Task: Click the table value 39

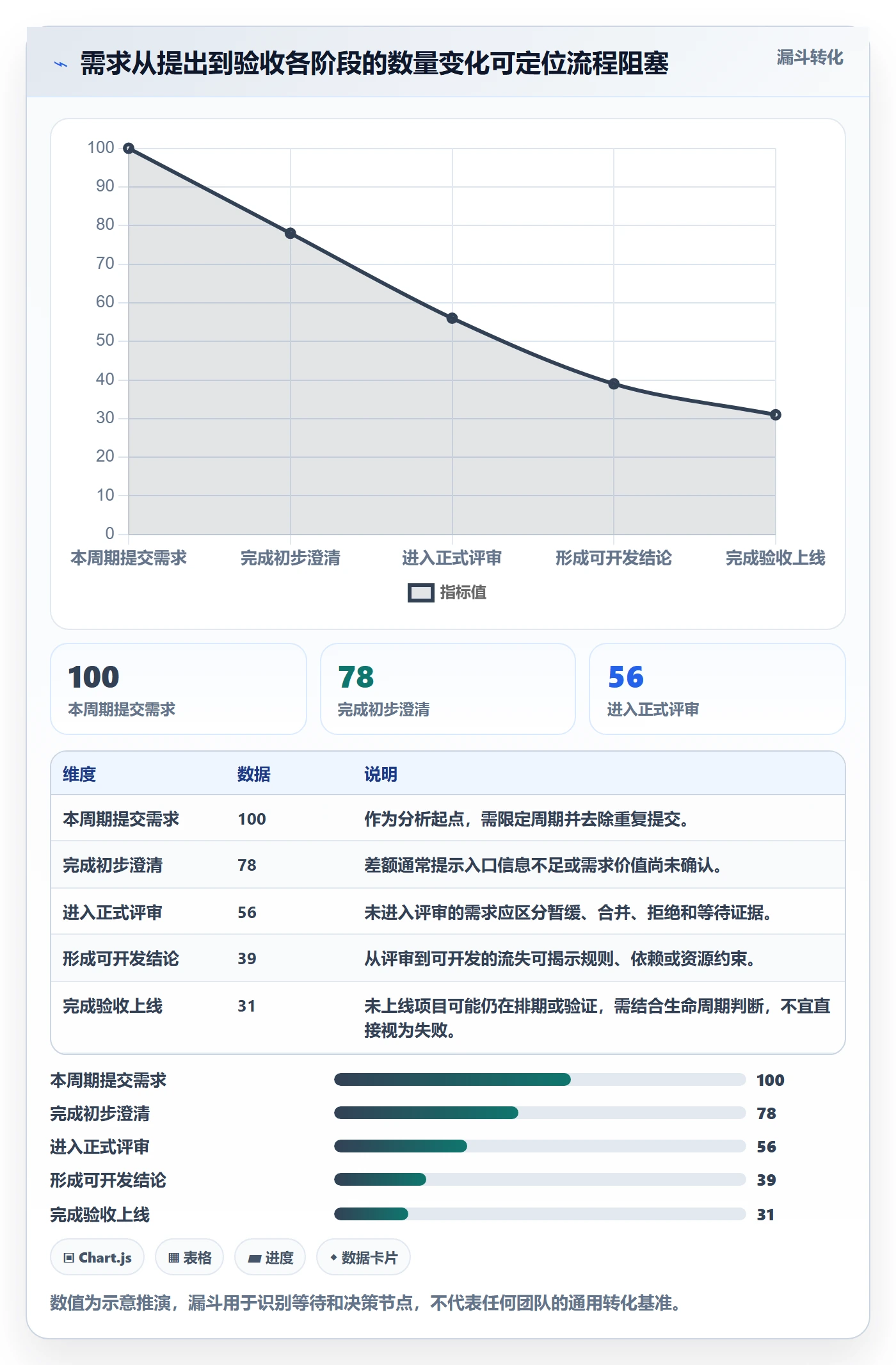Action: [x=247, y=958]
